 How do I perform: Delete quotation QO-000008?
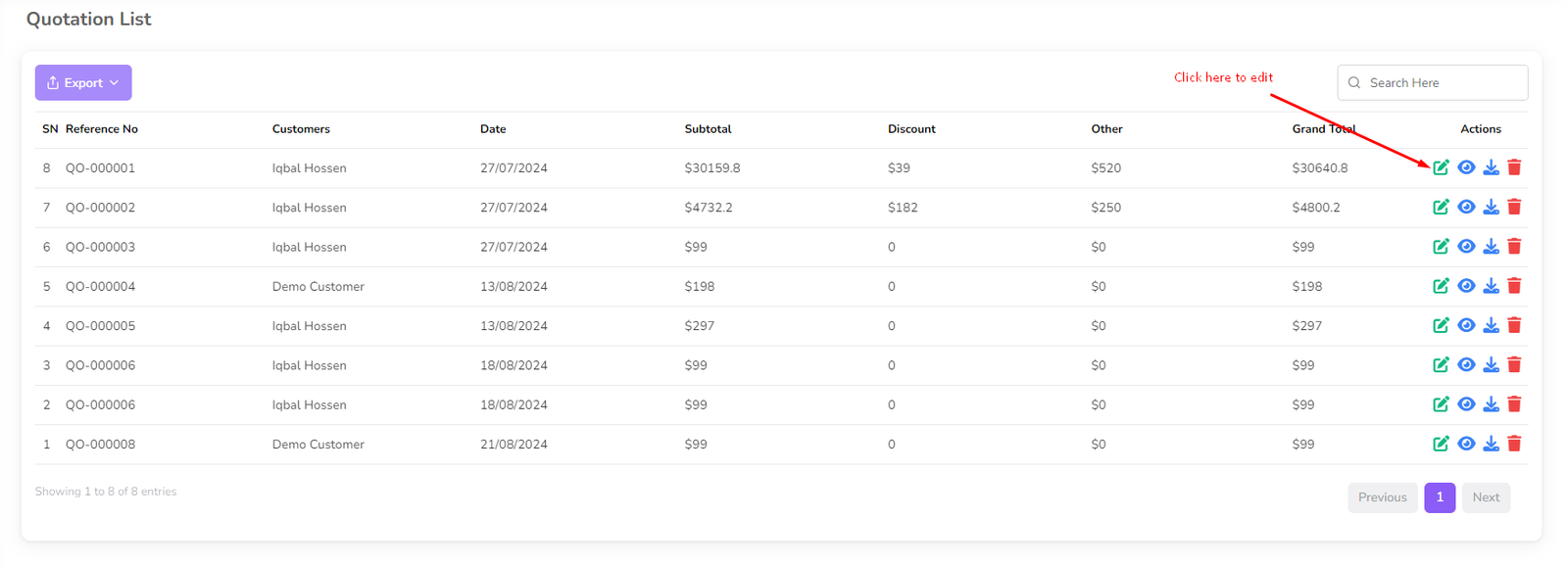tap(1514, 444)
